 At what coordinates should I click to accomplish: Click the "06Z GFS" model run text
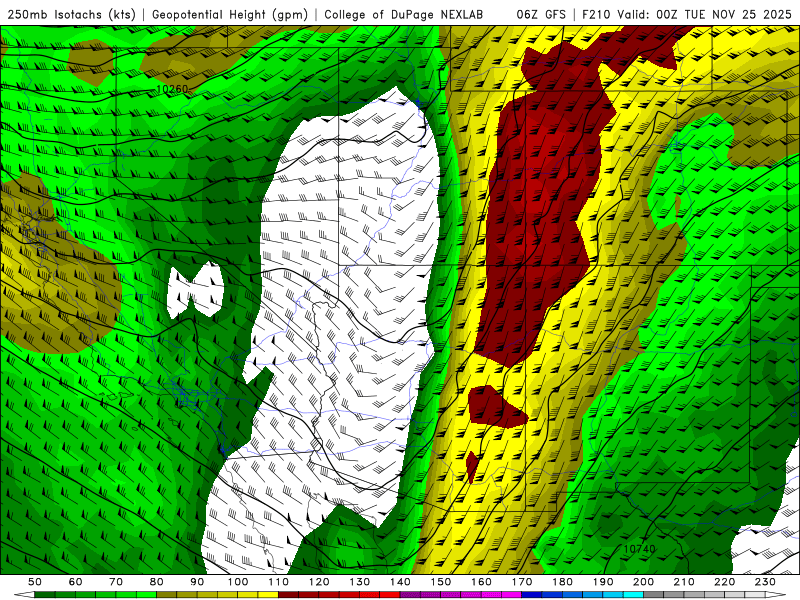tap(541, 14)
